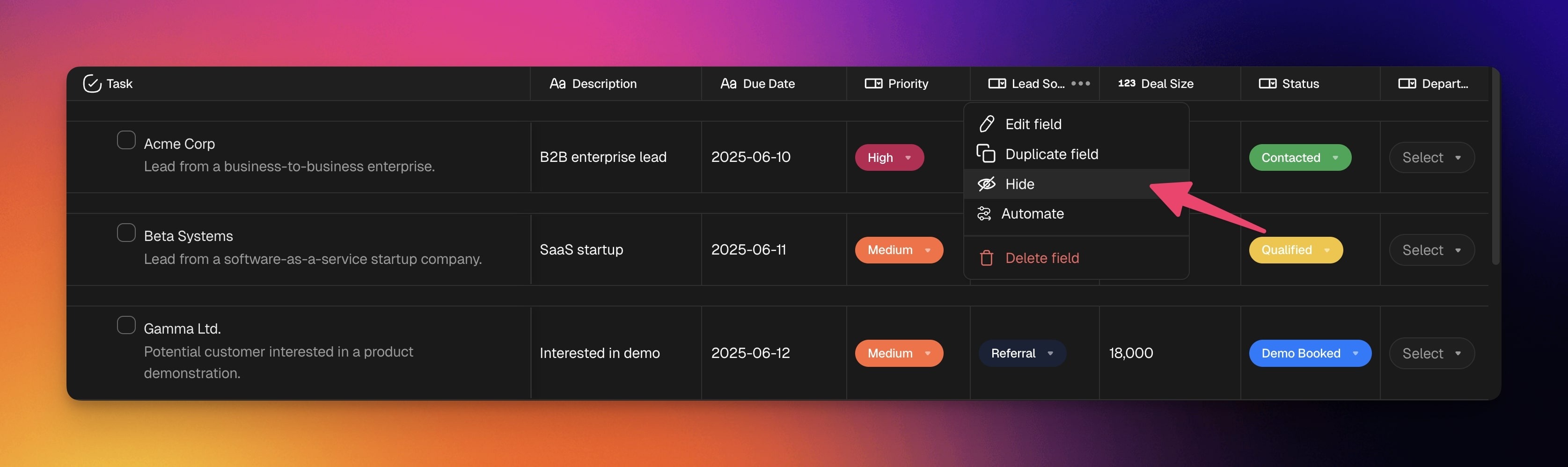Click the Deal Size number type icon
1568x467 pixels.
(x=1126, y=83)
